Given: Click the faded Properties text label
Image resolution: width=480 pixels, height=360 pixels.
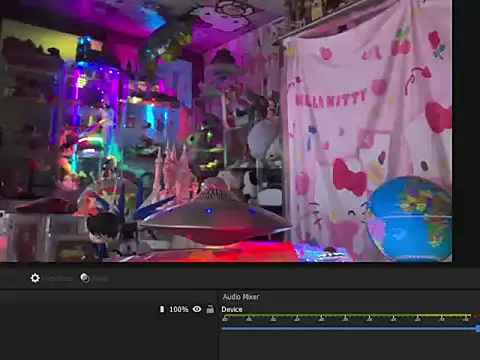Looking at the screenshot, I should 59,279.
